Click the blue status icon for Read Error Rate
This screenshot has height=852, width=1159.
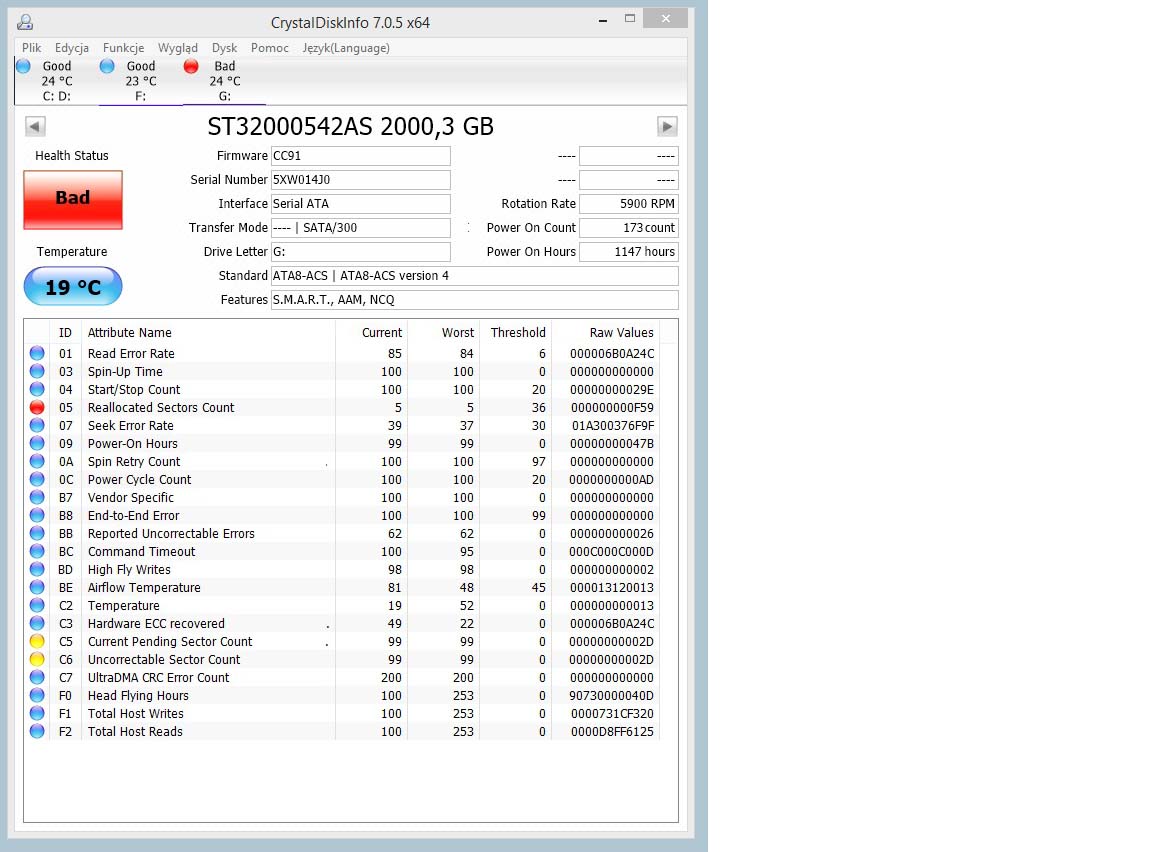point(37,353)
